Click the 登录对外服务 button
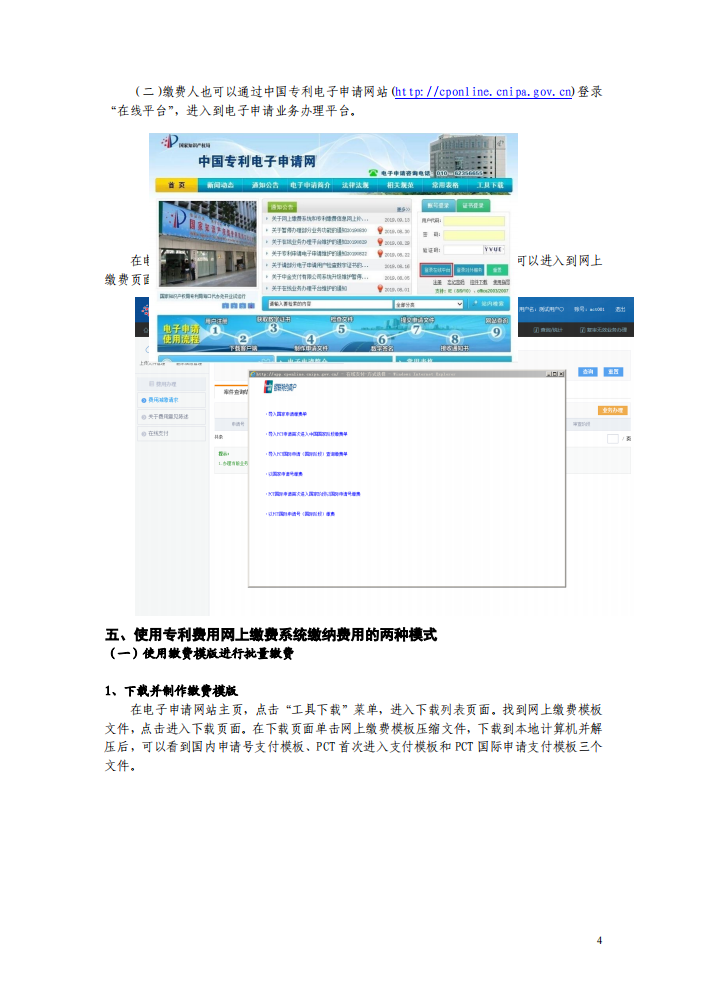Image resolution: width=708 pixels, height=1002 pixels. 469,270
